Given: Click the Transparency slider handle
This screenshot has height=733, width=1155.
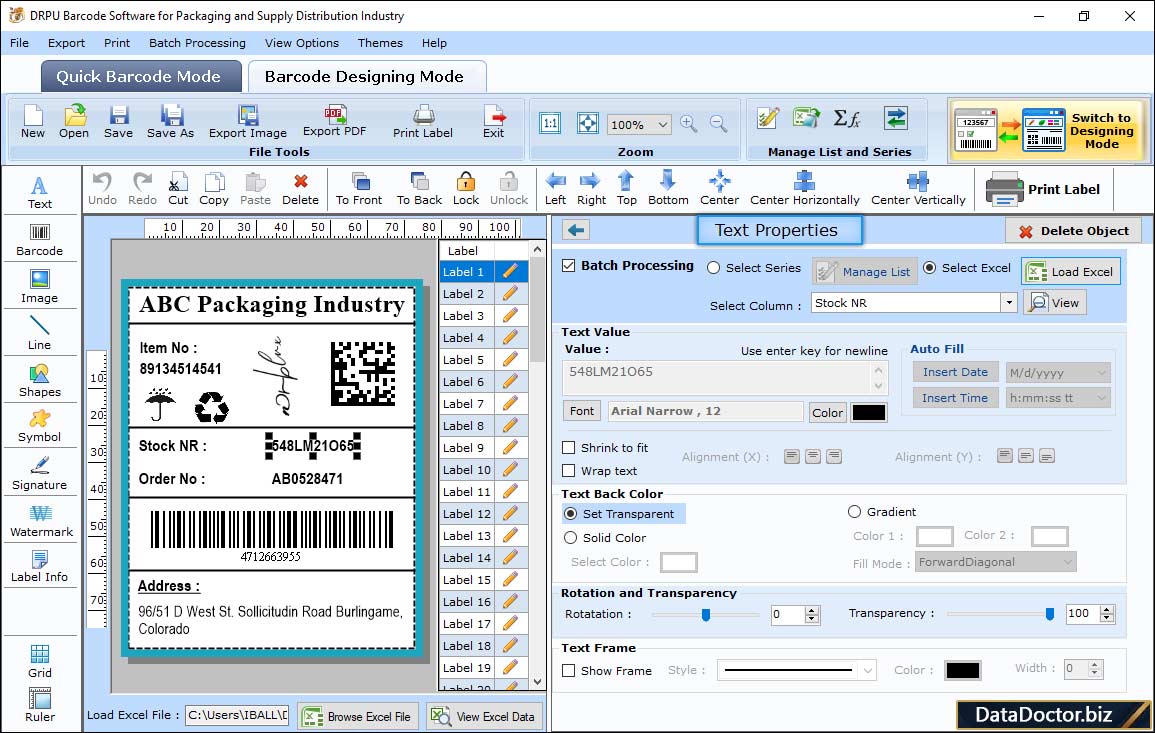Looking at the screenshot, I should (1050, 614).
